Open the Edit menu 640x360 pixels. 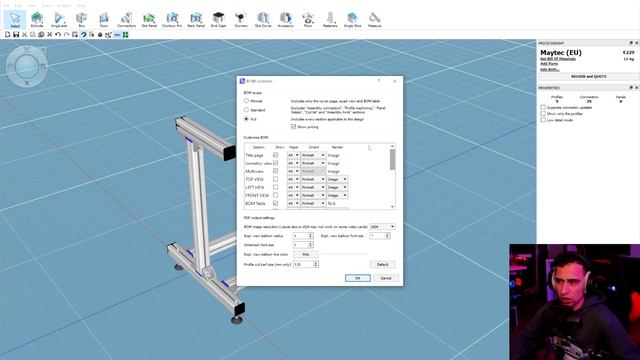click(18, 6)
